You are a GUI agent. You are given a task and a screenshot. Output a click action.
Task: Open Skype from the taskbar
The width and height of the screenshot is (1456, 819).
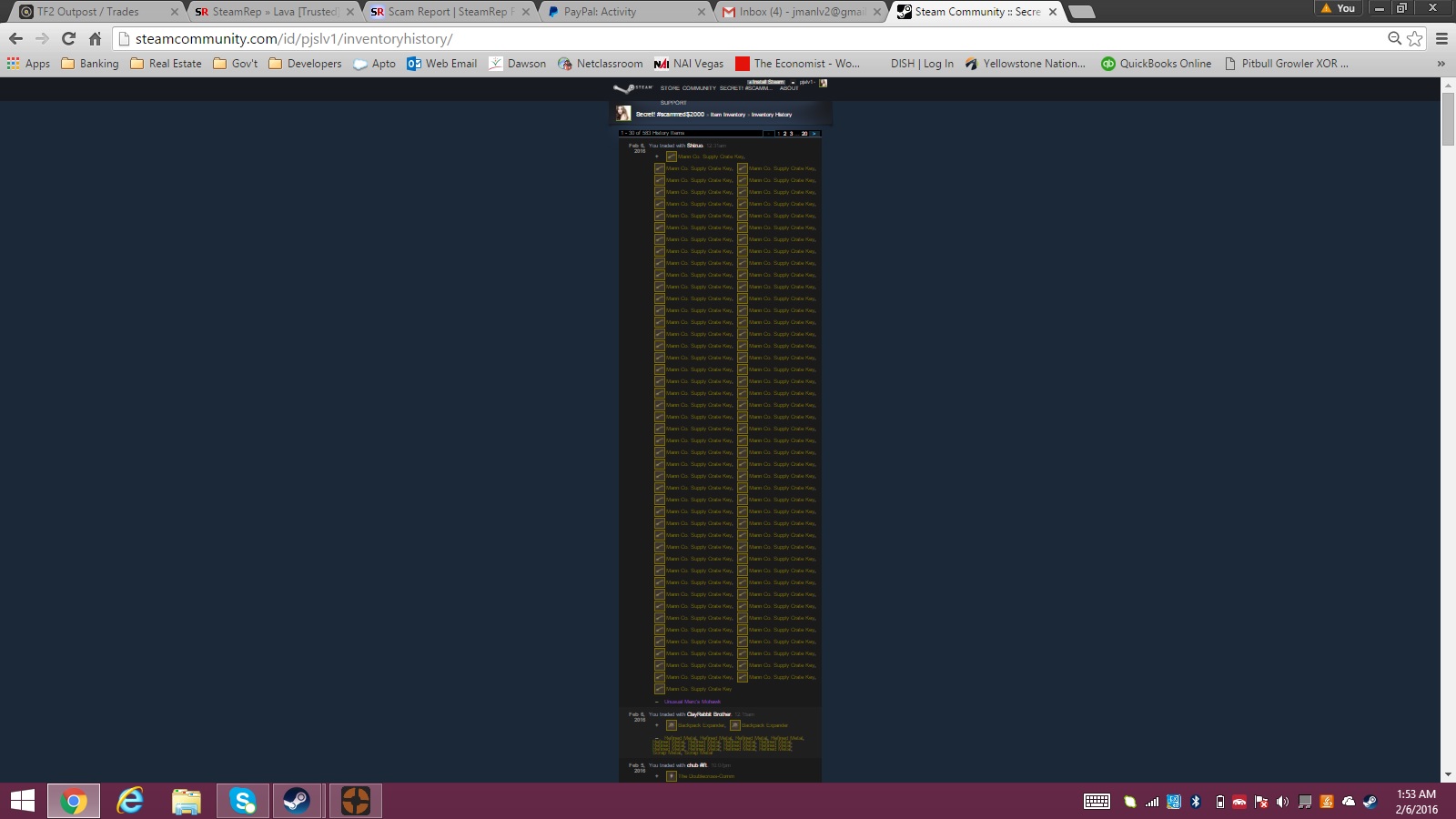click(x=242, y=801)
